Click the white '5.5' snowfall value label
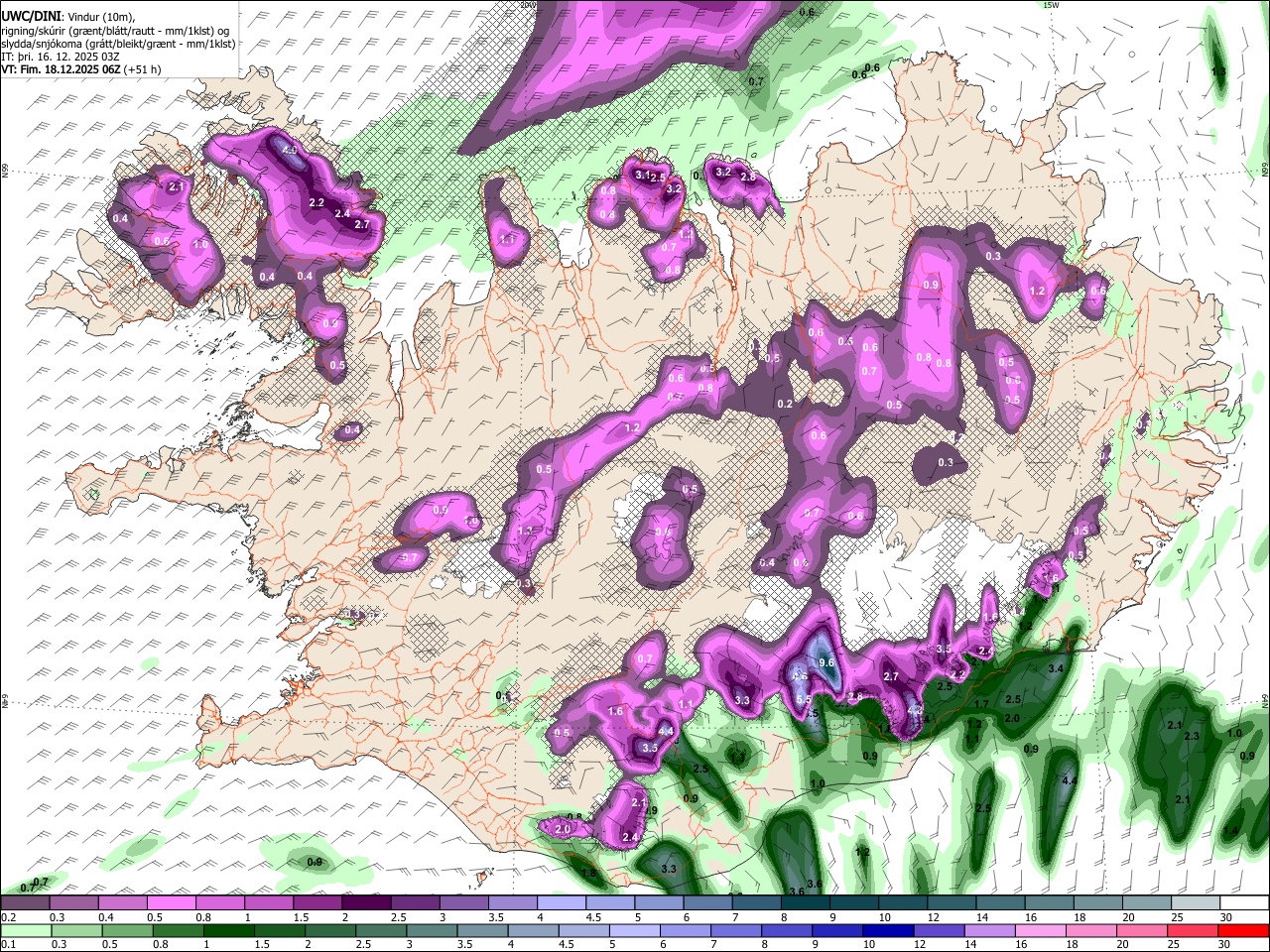This screenshot has width=1270, height=952. click(804, 699)
